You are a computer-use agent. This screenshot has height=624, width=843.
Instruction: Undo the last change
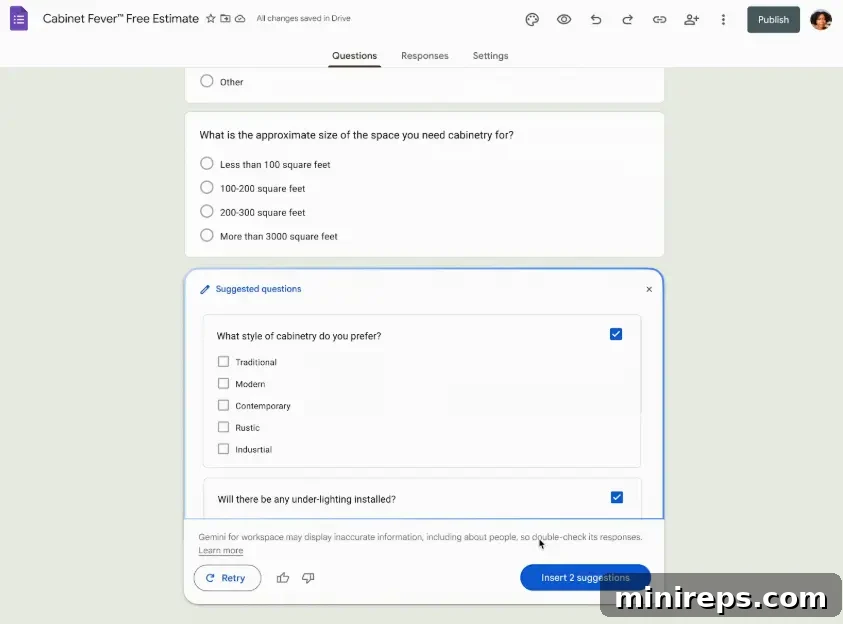point(596,20)
